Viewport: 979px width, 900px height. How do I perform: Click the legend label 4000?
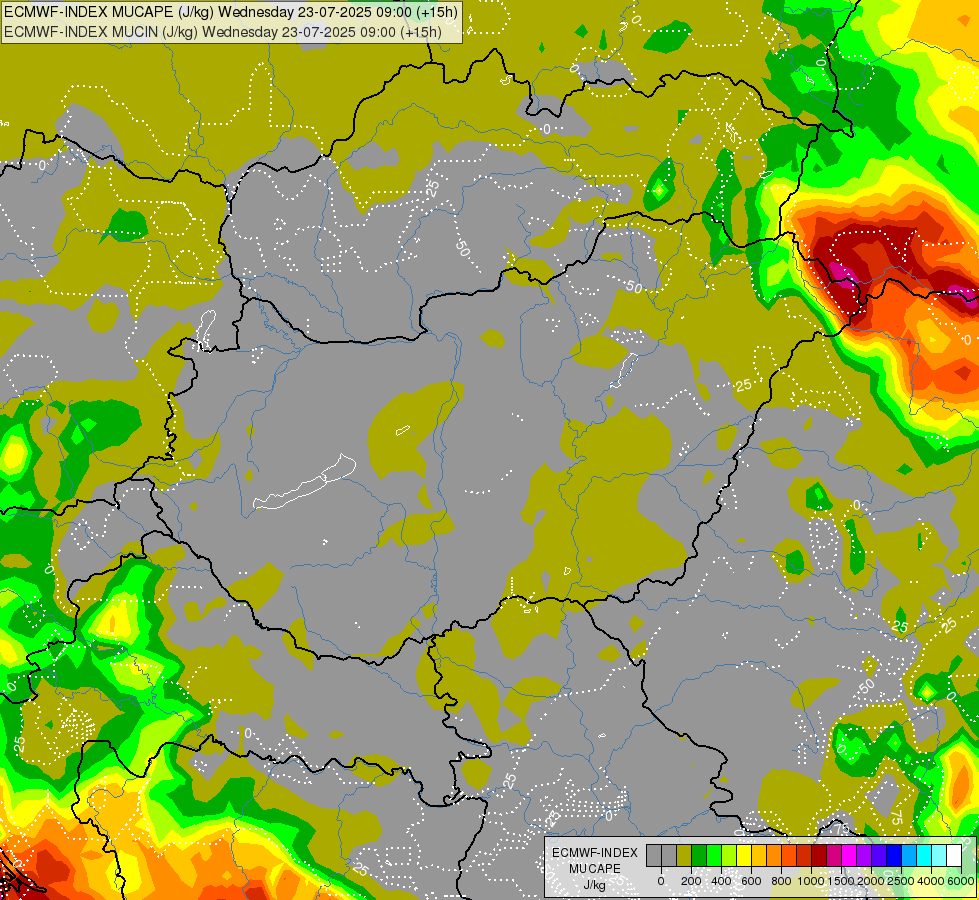(931, 881)
